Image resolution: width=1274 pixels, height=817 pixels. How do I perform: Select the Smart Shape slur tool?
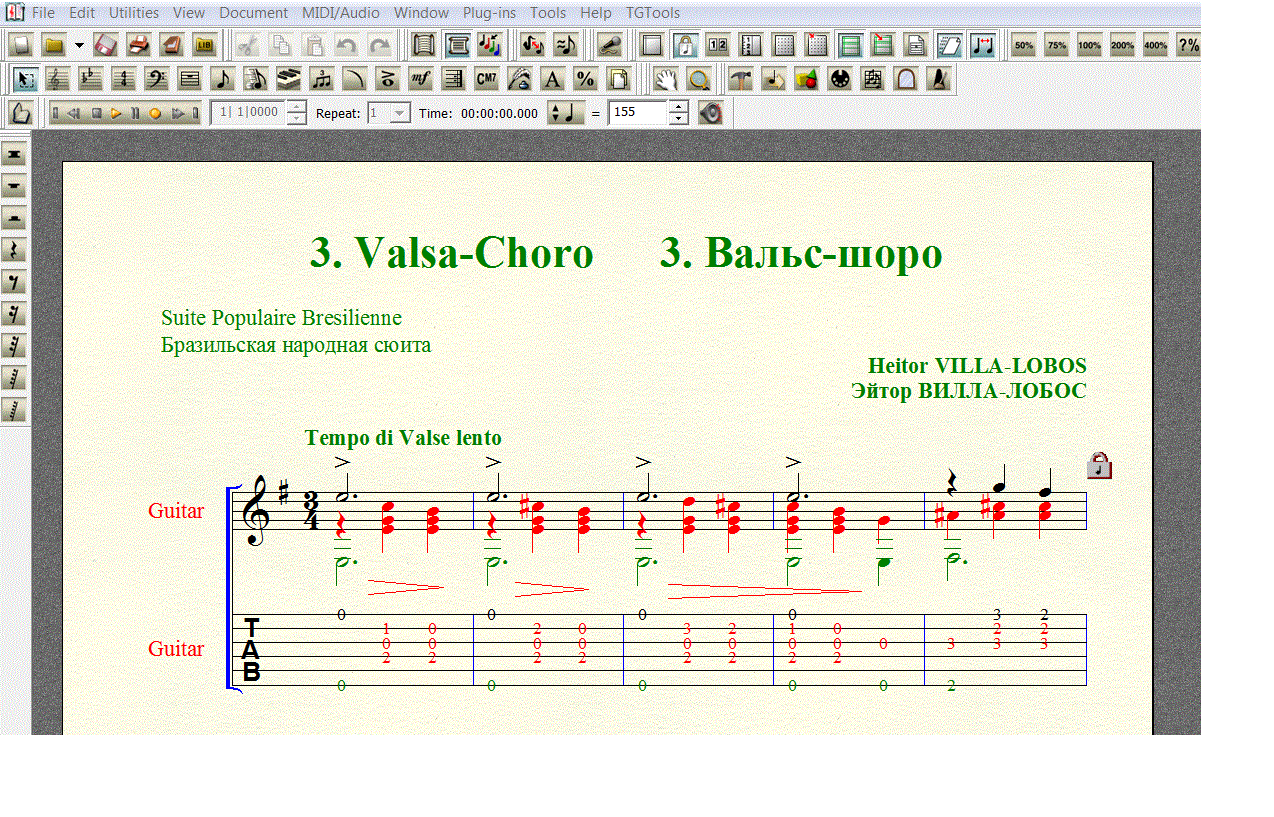point(354,79)
